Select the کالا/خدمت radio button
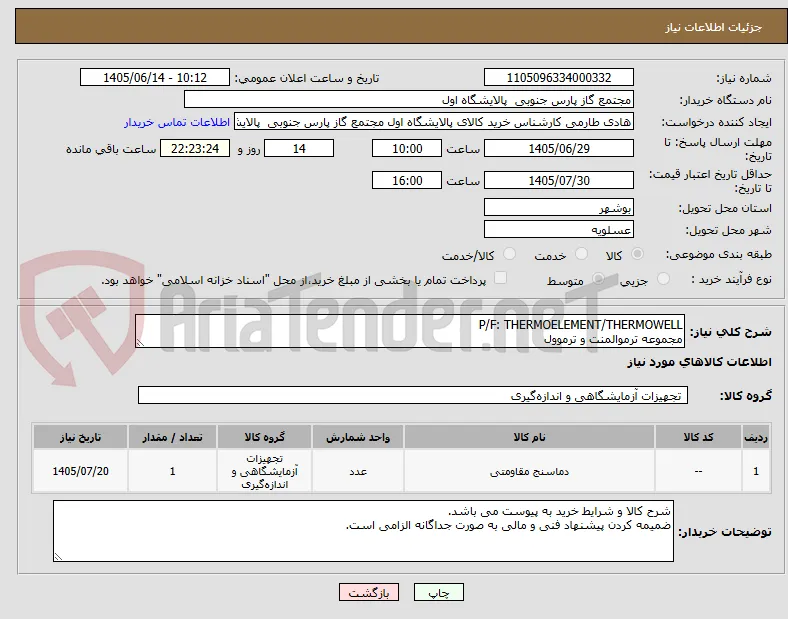 (x=509, y=254)
